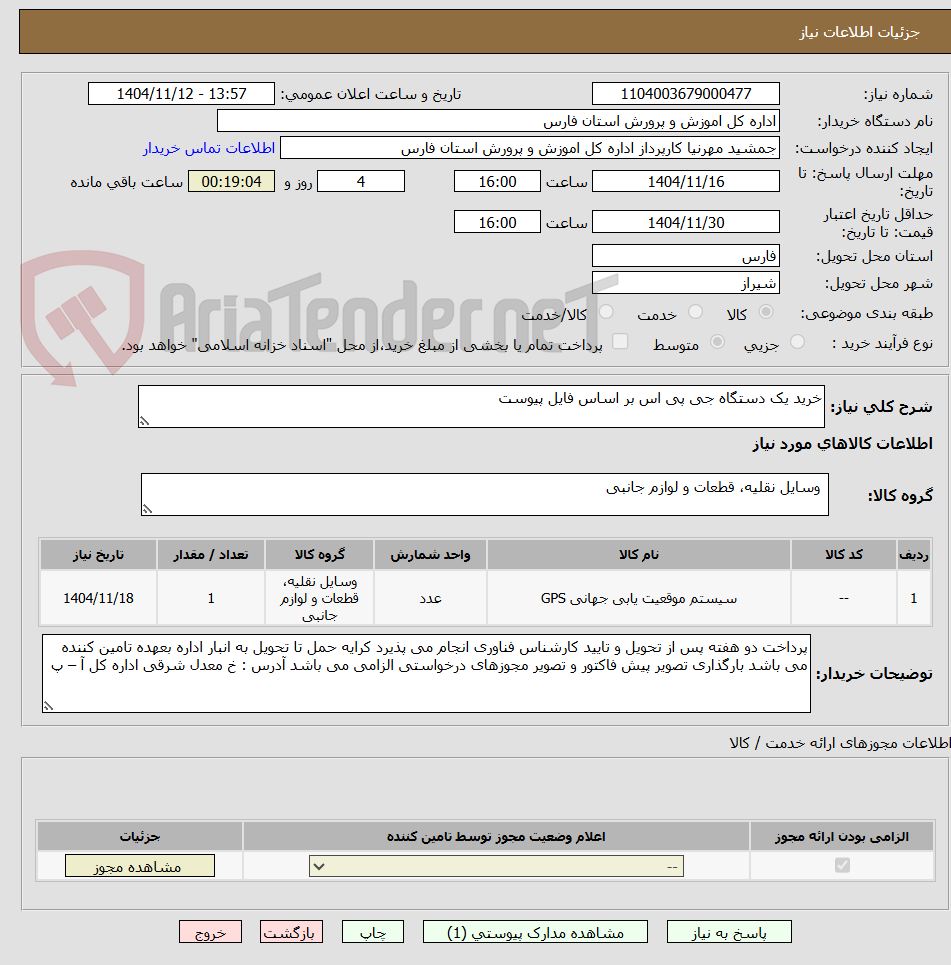The image size is (951, 965).
Task: Click the delivery city field شیراز
Action: tap(686, 282)
